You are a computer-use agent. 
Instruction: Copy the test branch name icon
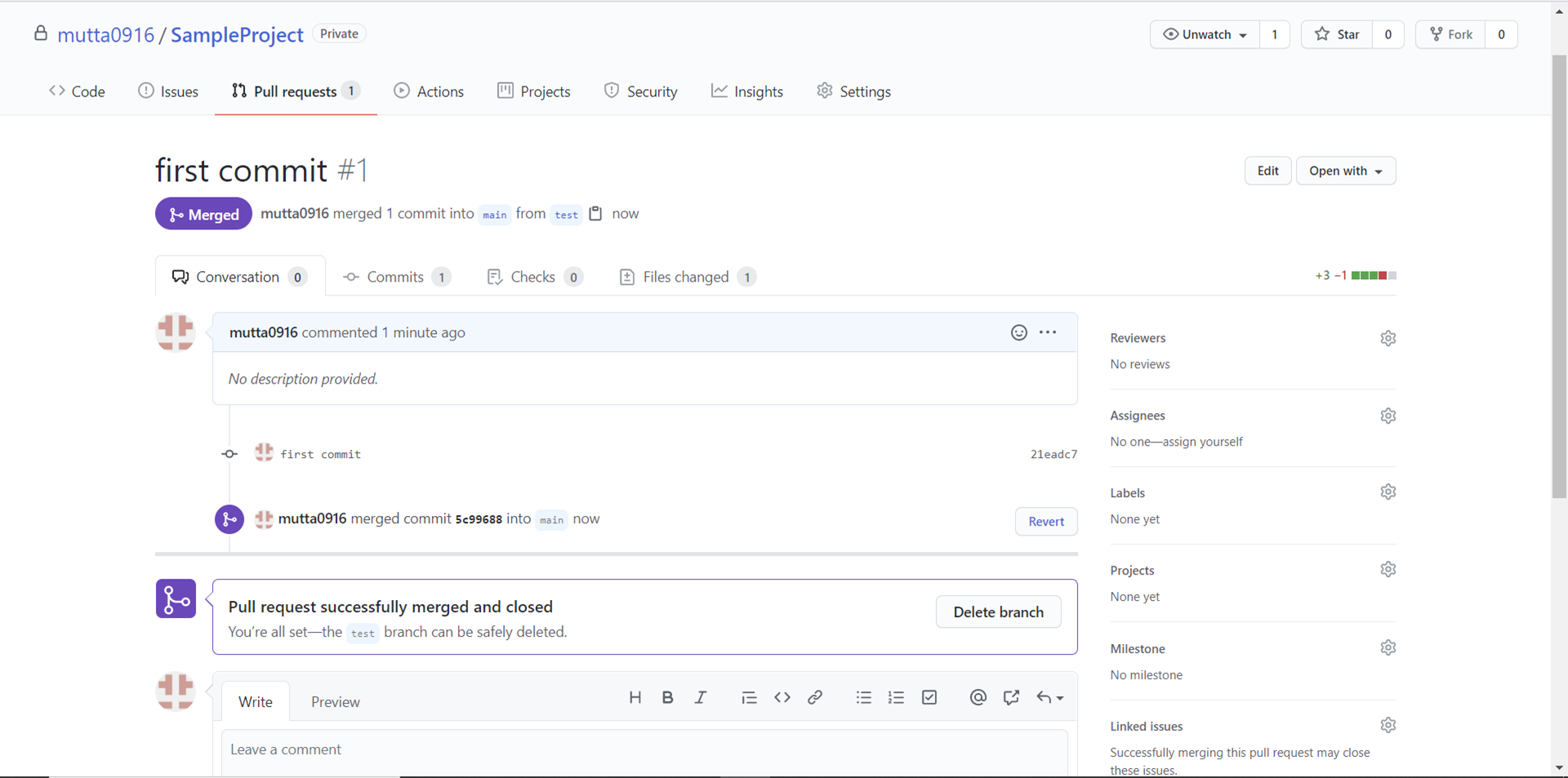click(x=595, y=213)
